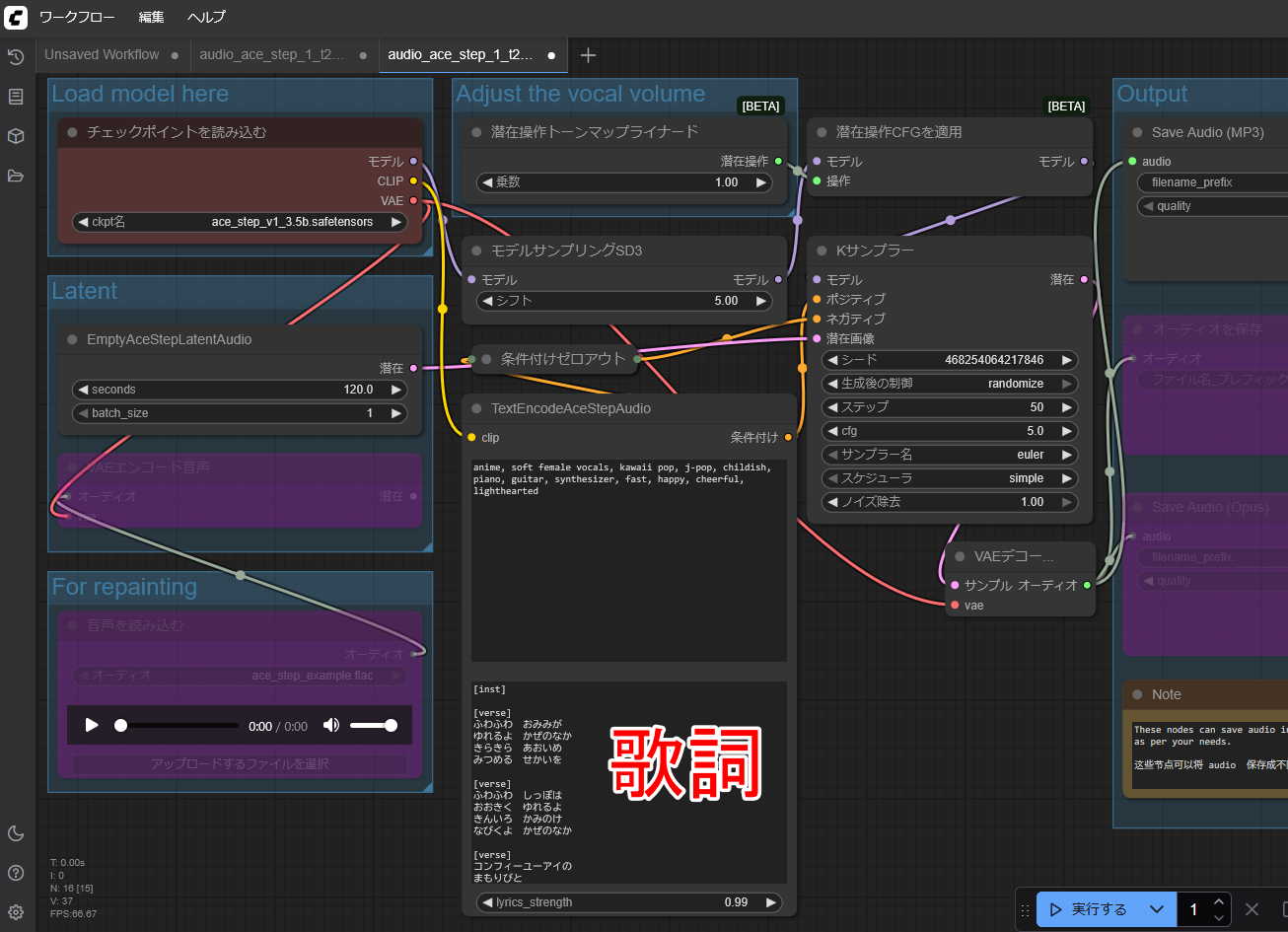Add a new workflow tab with plus
Viewport: 1288px width, 932px height.
(588, 55)
